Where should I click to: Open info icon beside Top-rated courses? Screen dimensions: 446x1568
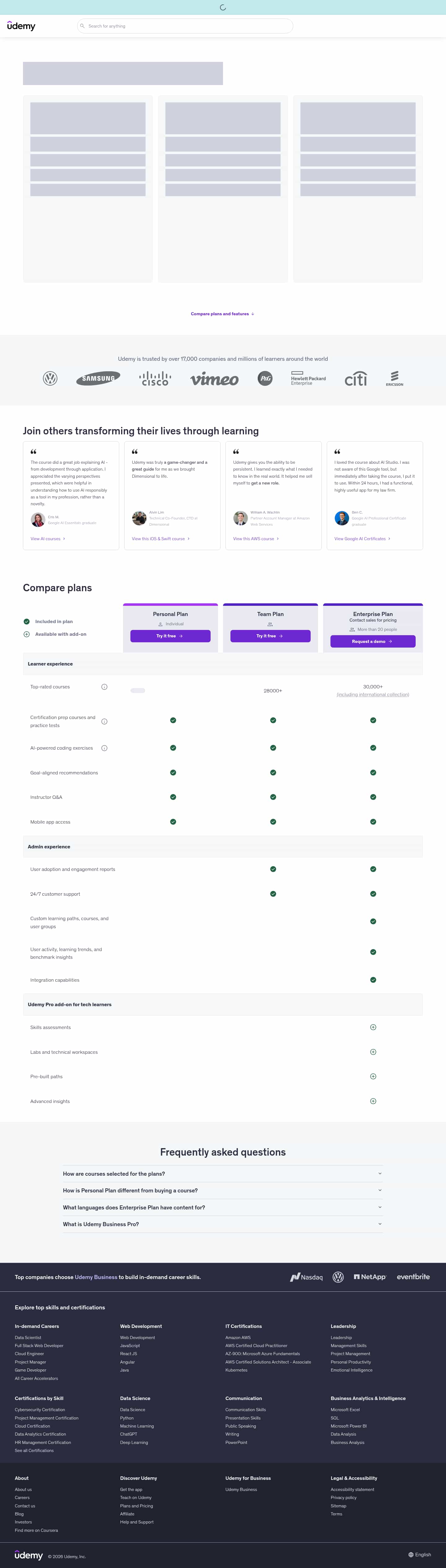pos(104,687)
